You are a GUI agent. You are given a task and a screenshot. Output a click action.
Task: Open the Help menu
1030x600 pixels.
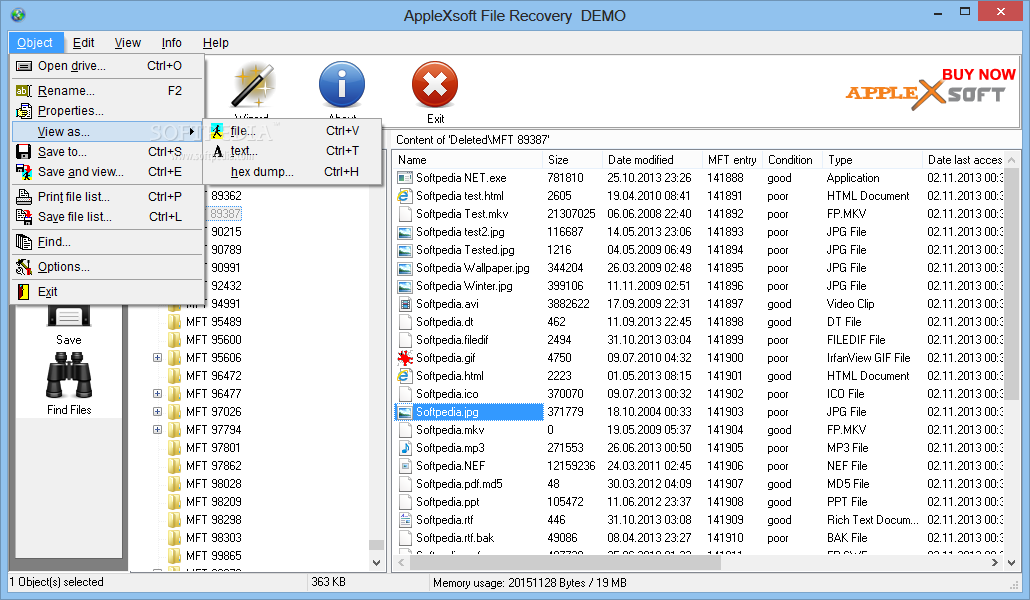pos(215,43)
